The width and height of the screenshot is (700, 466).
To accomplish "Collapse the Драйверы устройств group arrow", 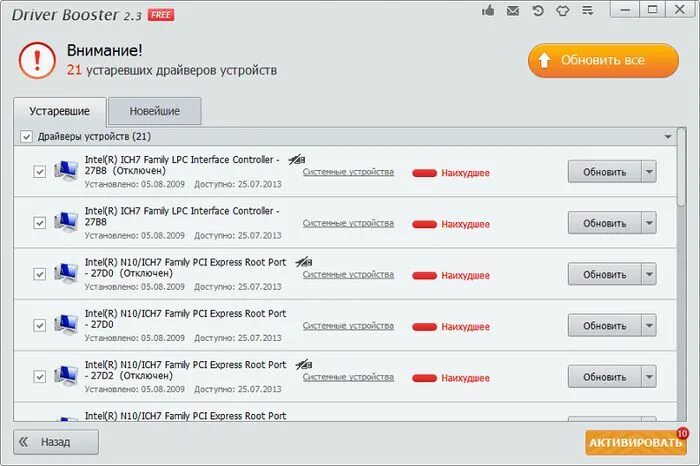I will pos(668,137).
